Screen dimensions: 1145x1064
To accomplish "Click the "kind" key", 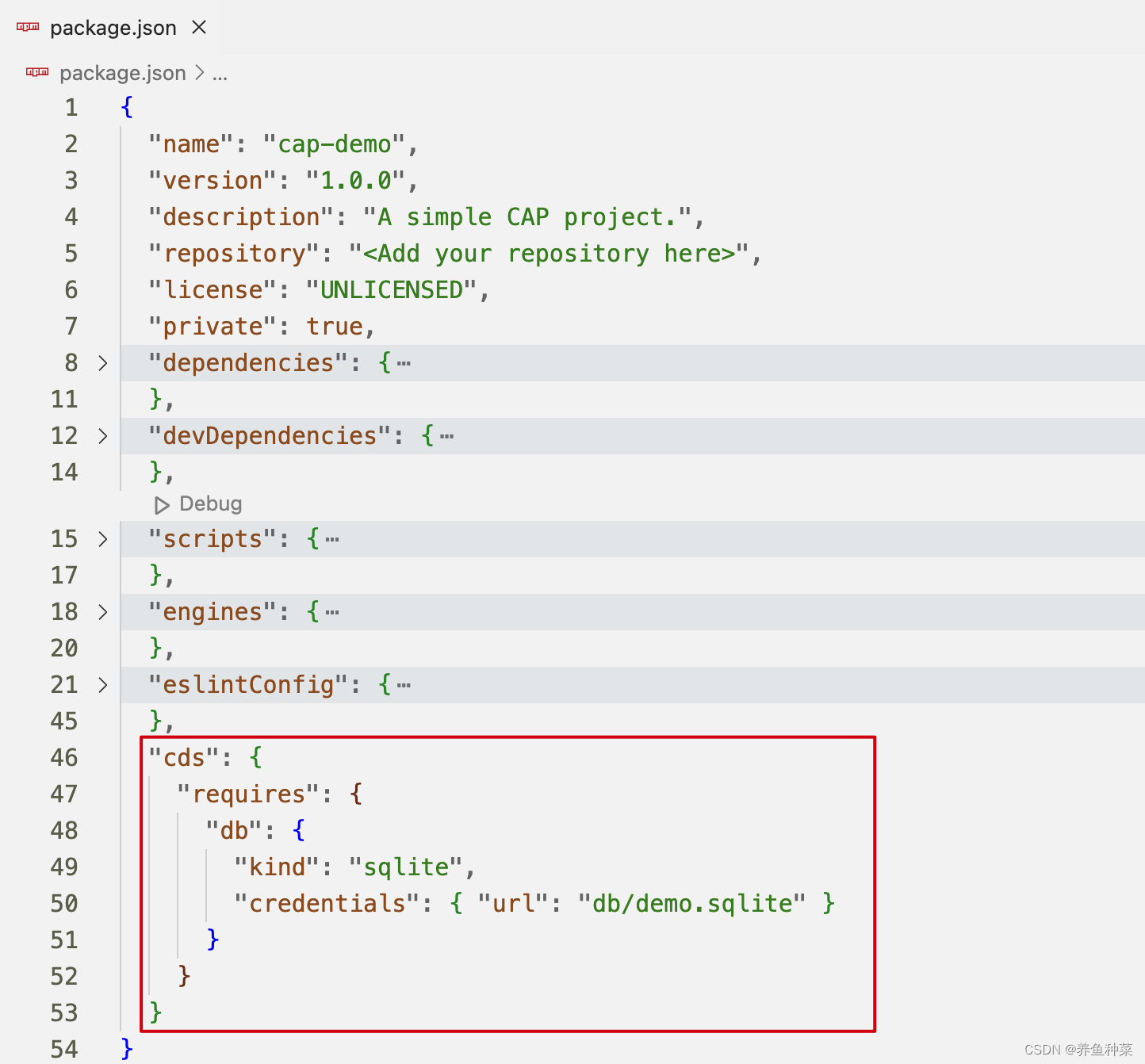I will point(277,867).
